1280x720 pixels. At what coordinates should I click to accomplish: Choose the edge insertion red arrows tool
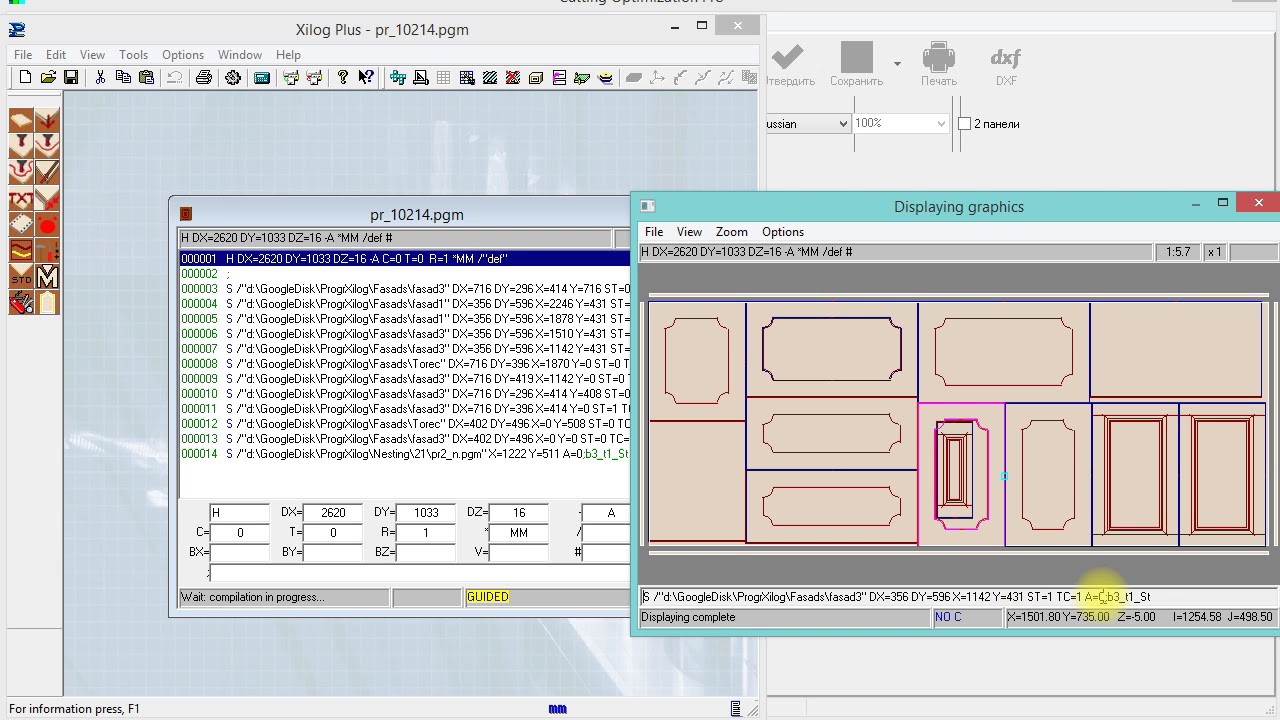coord(47,200)
